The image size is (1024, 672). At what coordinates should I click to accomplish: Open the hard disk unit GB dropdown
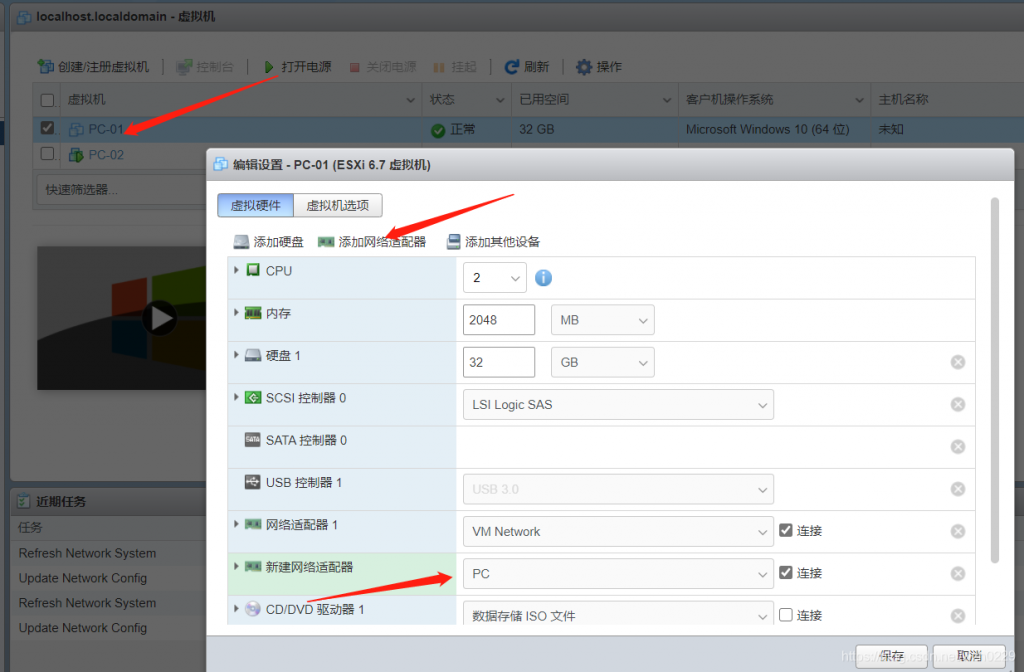603,362
